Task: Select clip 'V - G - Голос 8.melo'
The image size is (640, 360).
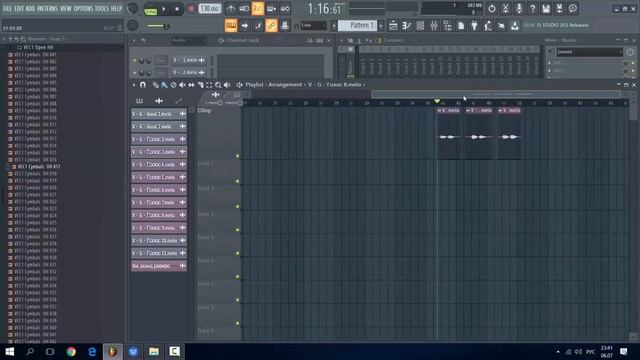Action: (159, 215)
